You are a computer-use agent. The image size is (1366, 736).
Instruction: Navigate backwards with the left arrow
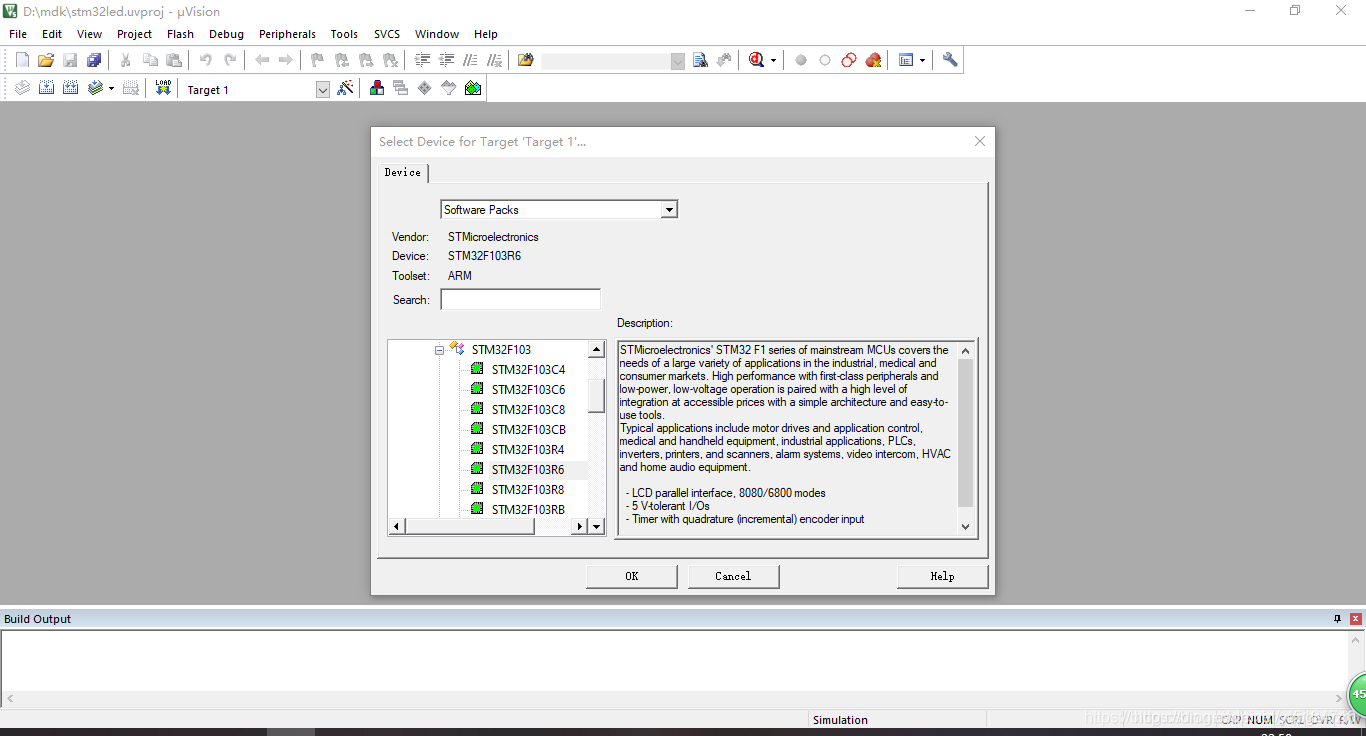(262, 60)
